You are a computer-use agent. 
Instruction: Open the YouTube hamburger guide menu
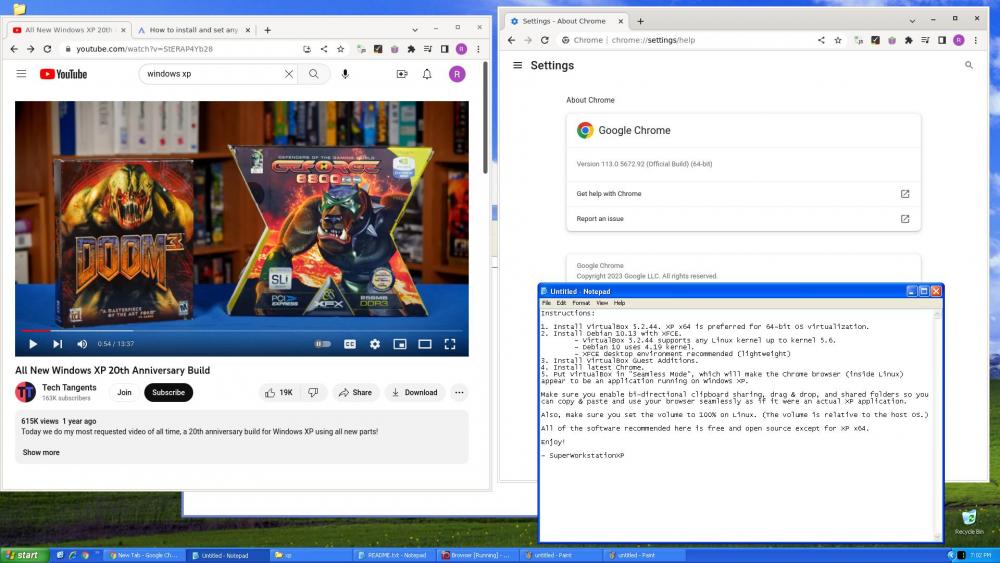[x=21, y=74]
